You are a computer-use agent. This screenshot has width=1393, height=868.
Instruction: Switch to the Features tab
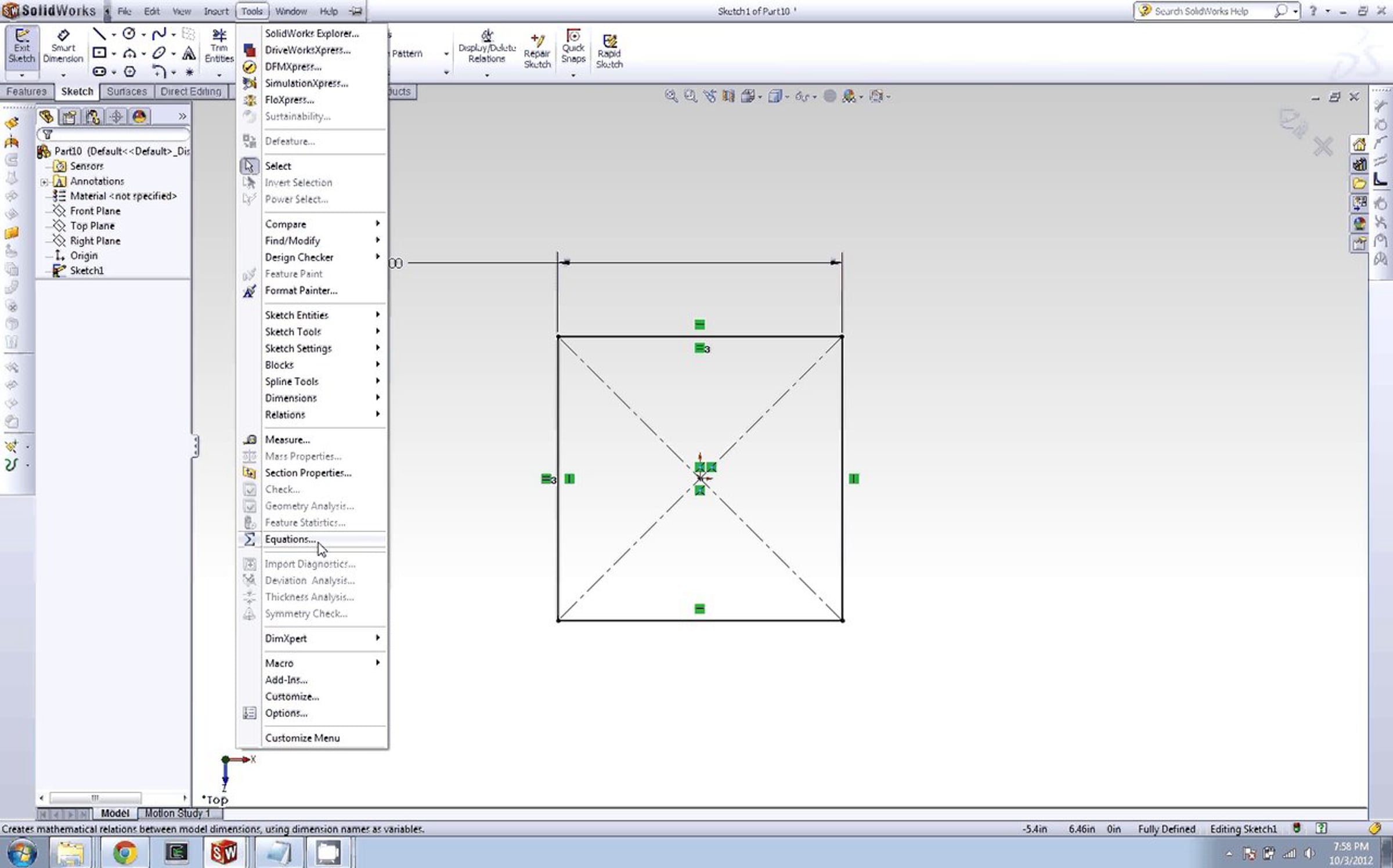click(27, 92)
